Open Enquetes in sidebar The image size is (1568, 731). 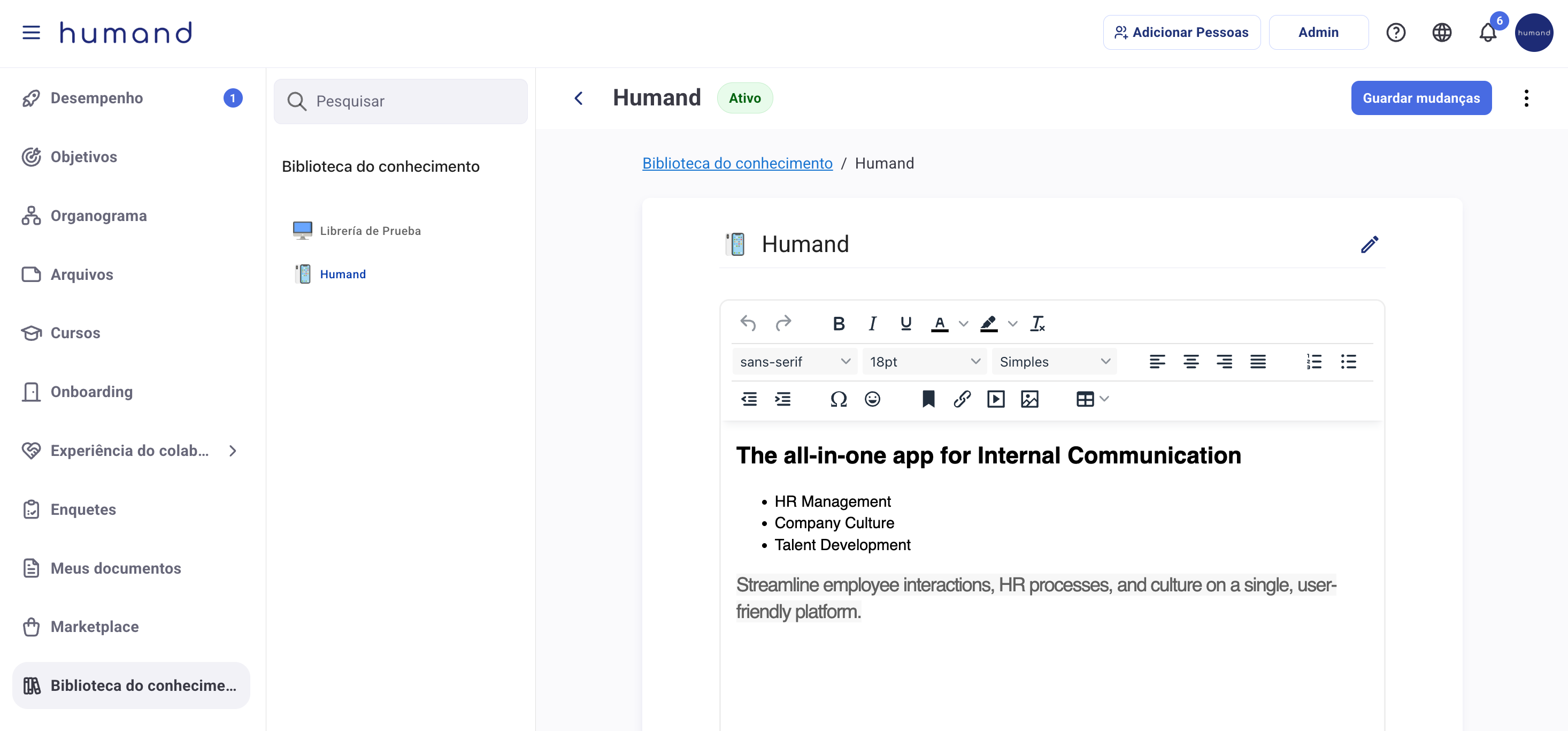(x=131, y=509)
